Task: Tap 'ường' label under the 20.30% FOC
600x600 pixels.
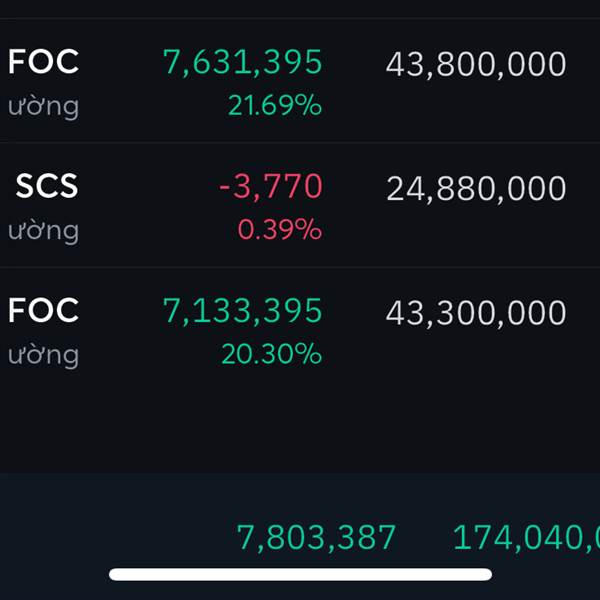Action: click(43, 356)
